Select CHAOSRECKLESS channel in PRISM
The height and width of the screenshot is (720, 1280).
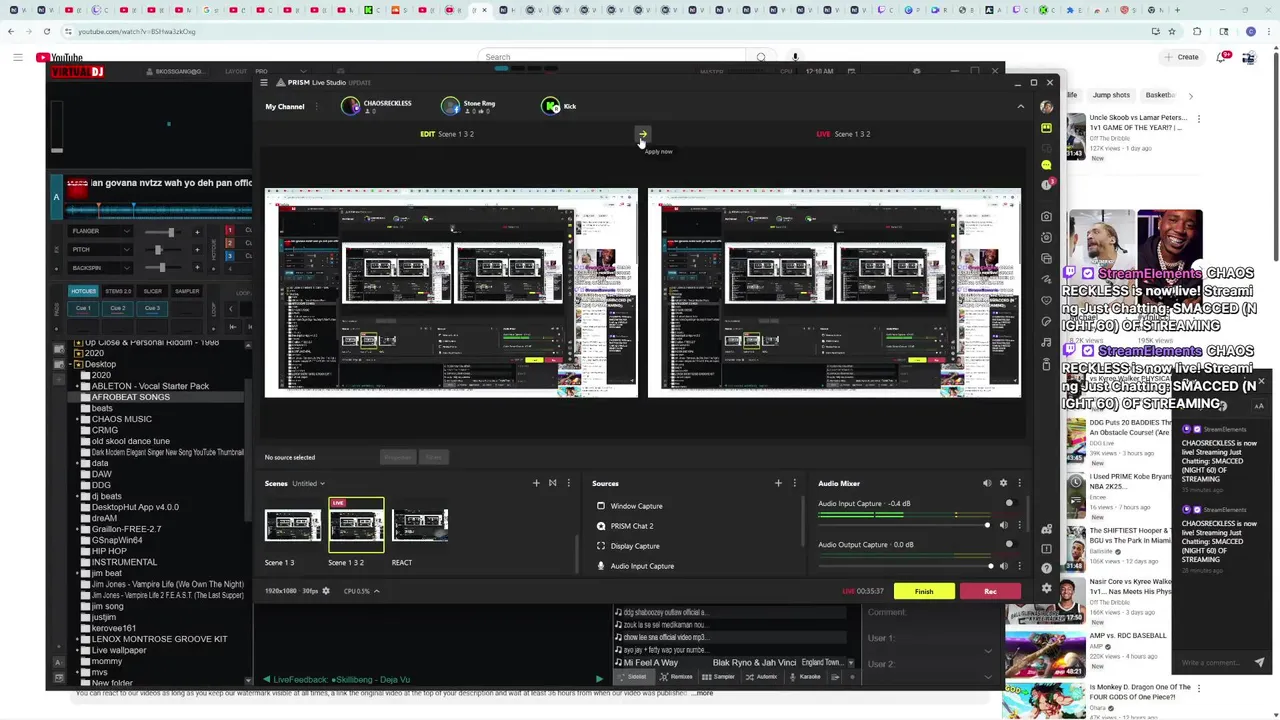pos(376,105)
